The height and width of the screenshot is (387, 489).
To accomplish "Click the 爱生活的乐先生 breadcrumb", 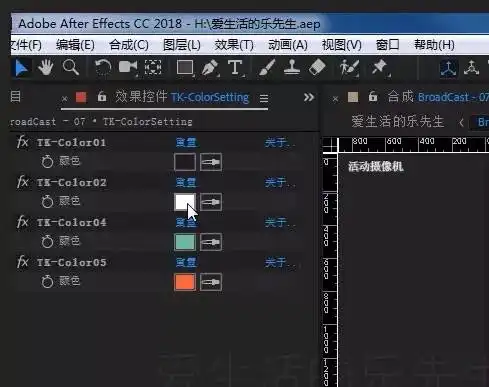I will click(398, 122).
